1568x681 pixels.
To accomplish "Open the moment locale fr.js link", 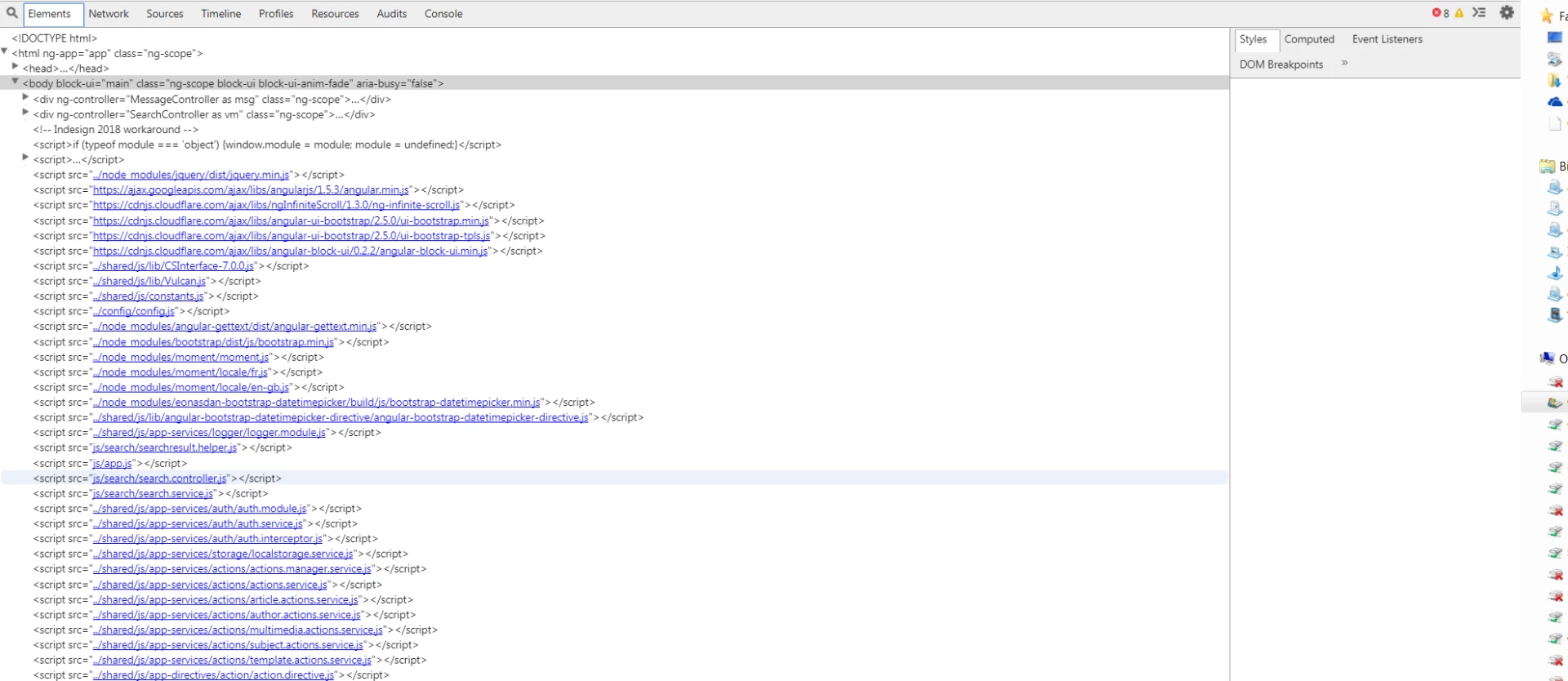I will click(x=180, y=372).
